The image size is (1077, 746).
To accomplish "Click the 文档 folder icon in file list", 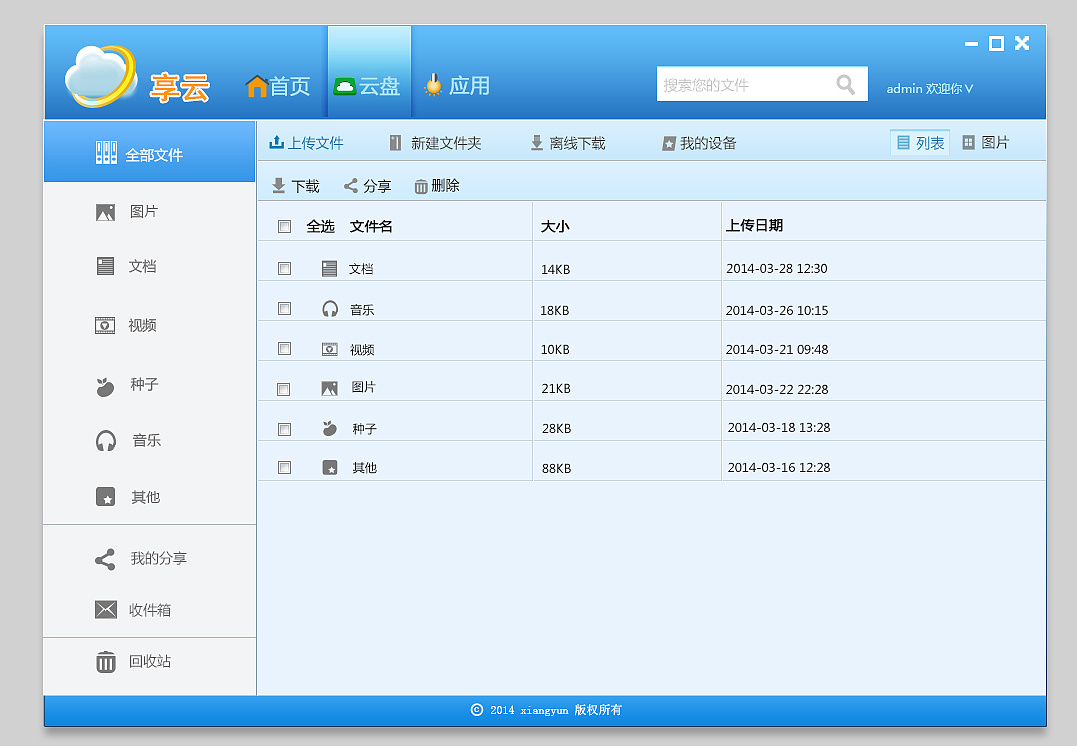I will coord(330,269).
